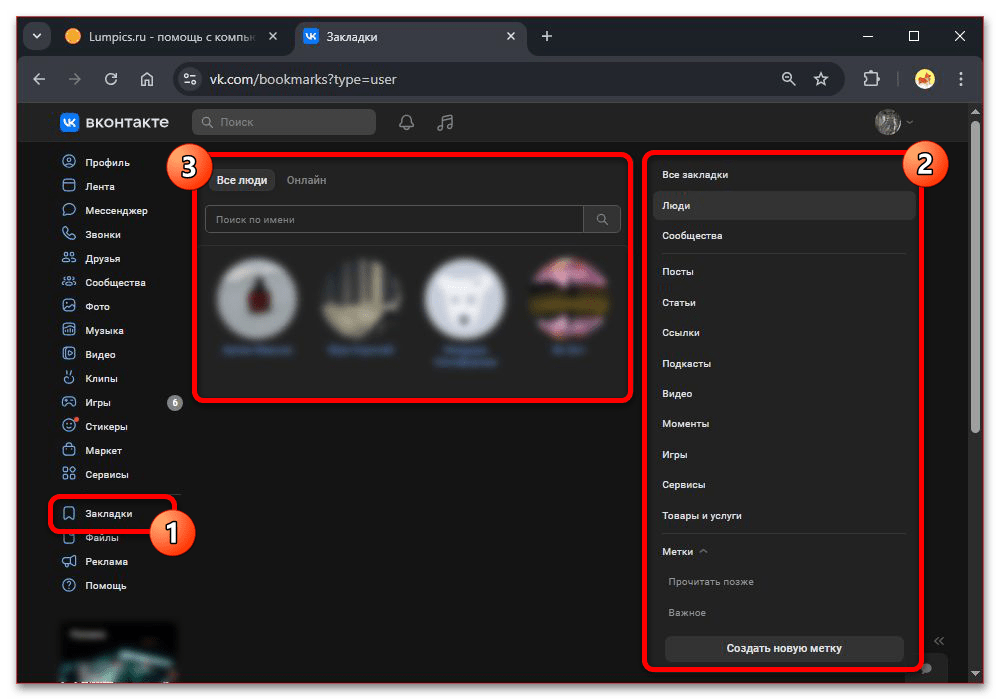Click the notifications bell icon

pos(406,122)
